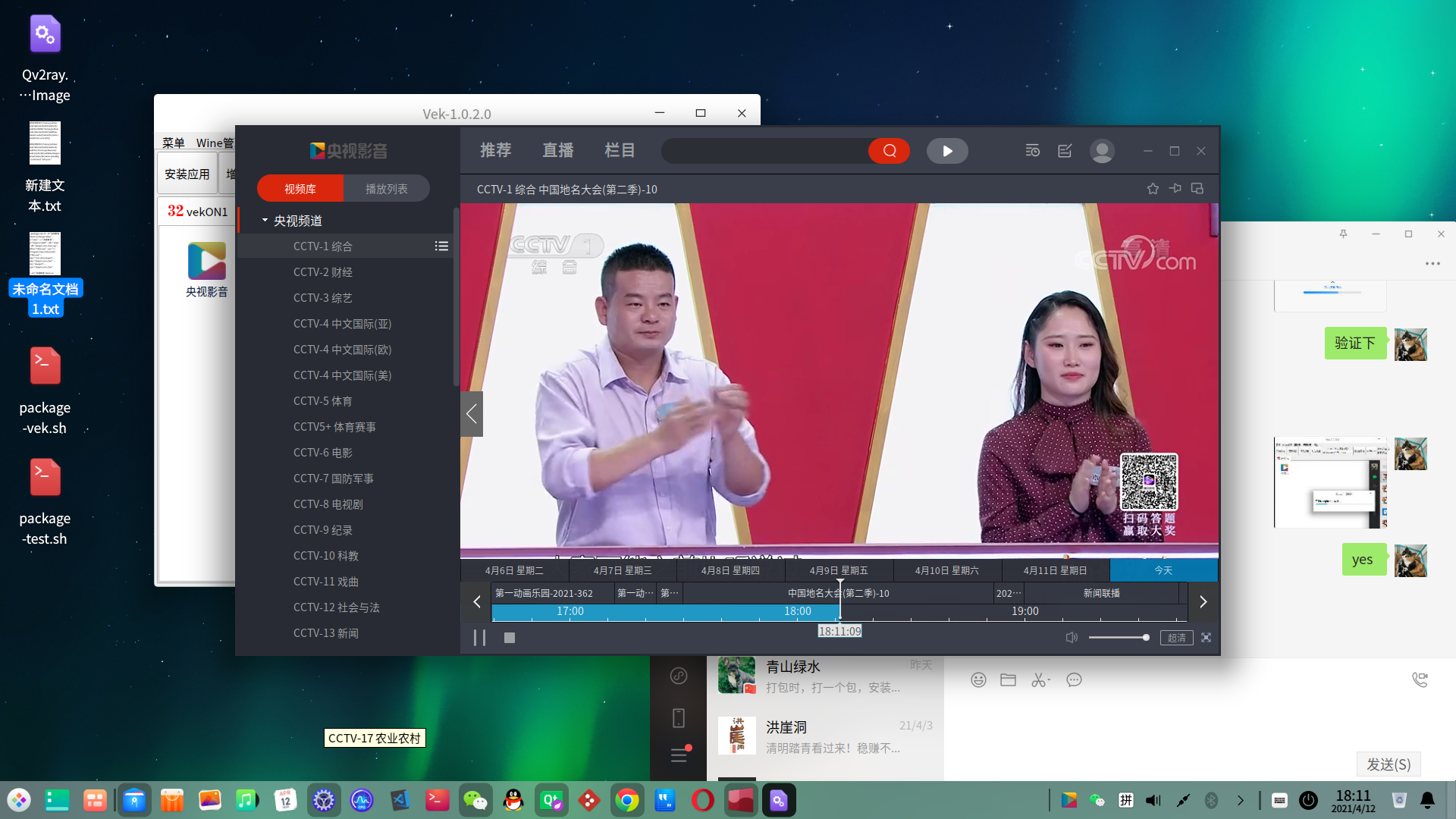Image resolution: width=1456 pixels, height=819 pixels.
Task: Switch to the 播放列表 tab
Action: pyautogui.click(x=386, y=189)
